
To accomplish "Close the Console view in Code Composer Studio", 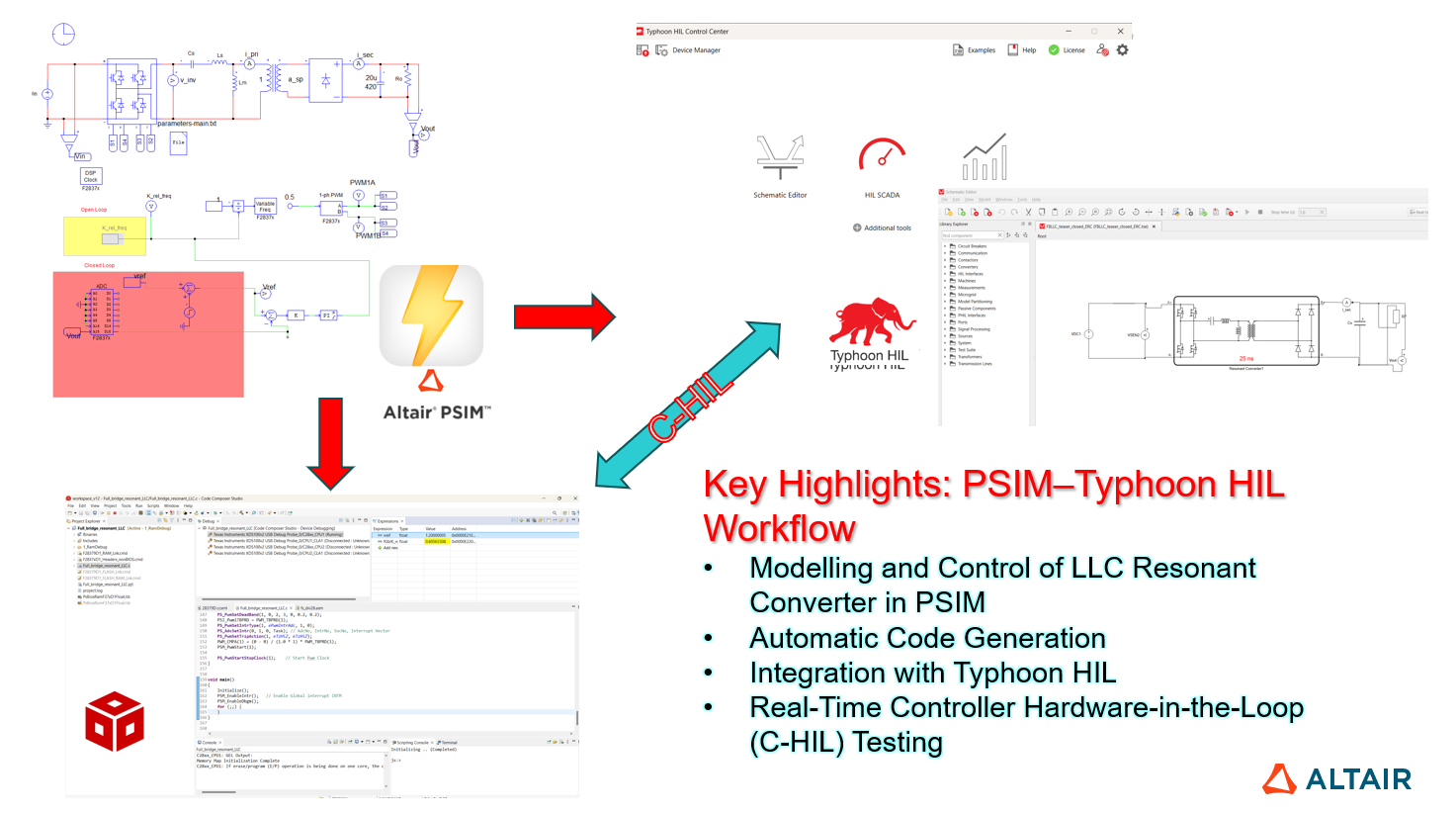I will point(219,742).
